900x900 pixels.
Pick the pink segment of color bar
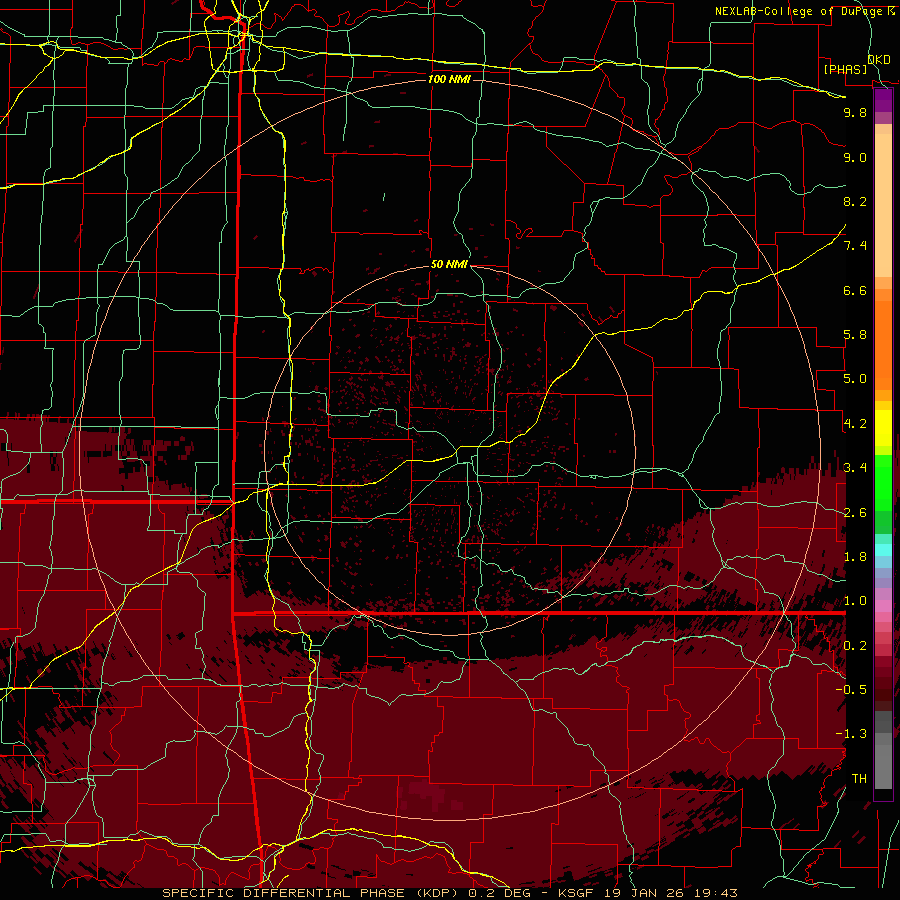coord(883,606)
